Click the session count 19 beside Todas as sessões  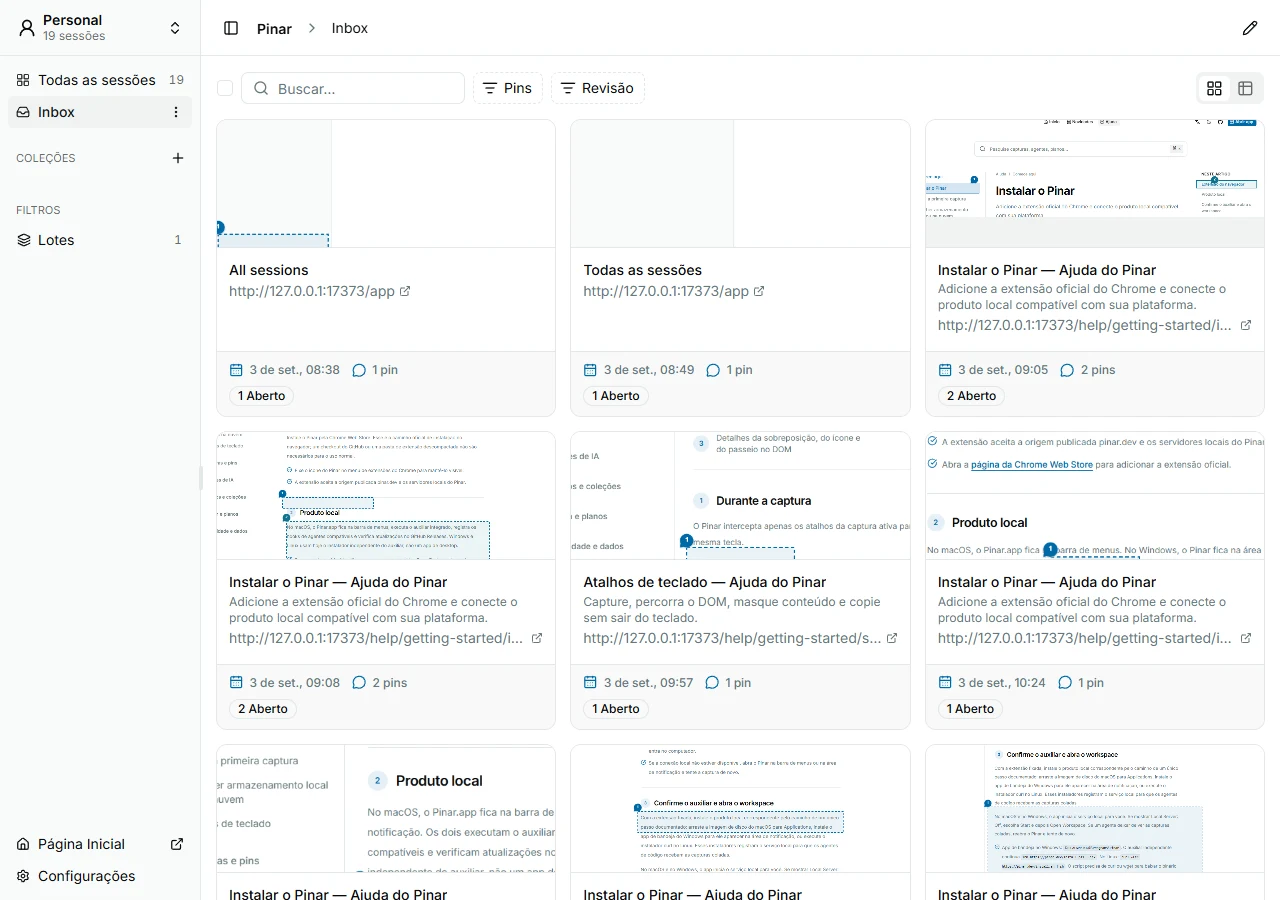[176, 80]
